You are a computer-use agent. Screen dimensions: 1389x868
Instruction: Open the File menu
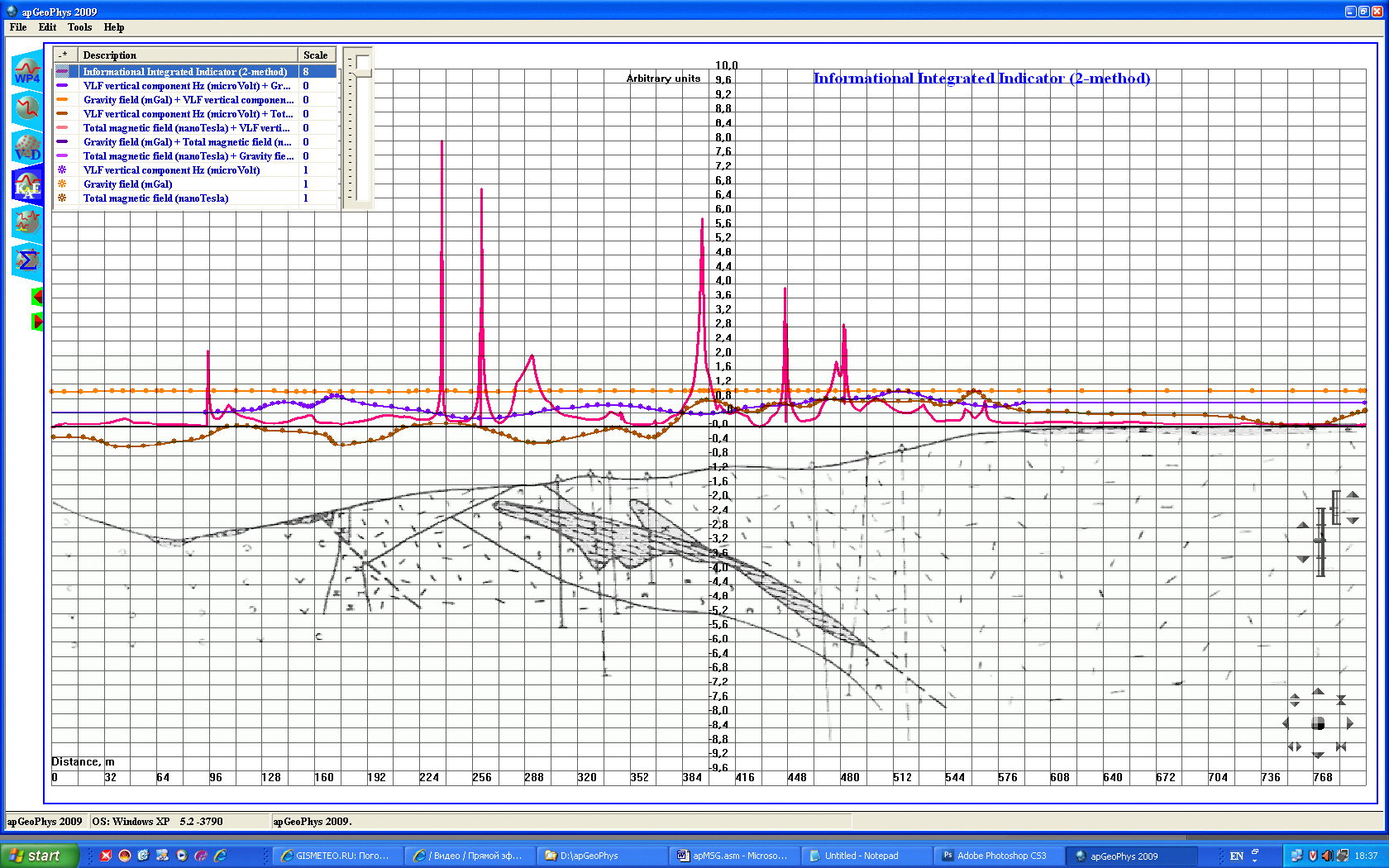pyautogui.click(x=17, y=27)
